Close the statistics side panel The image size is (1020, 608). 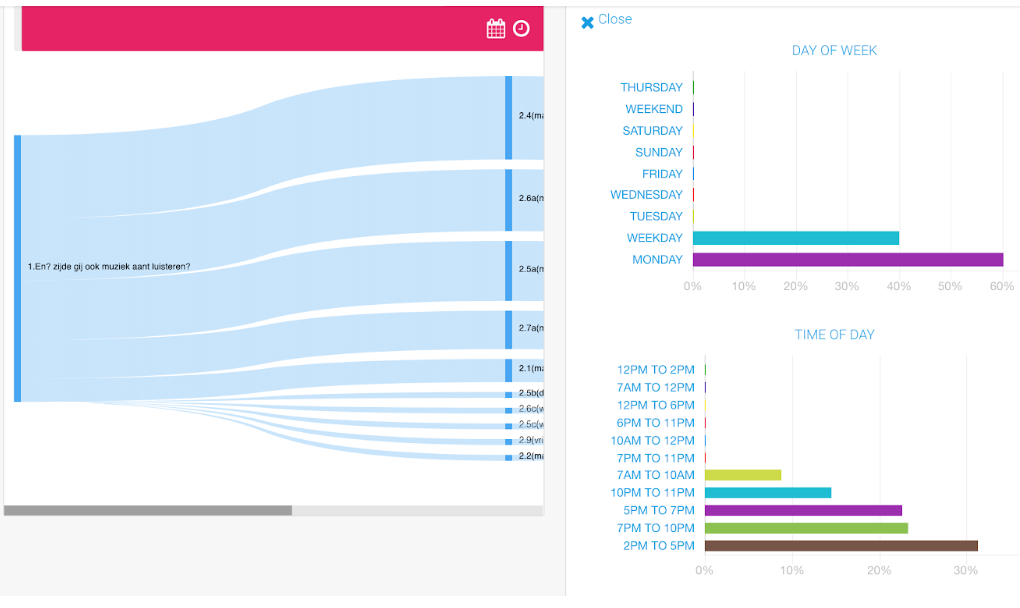click(x=606, y=20)
